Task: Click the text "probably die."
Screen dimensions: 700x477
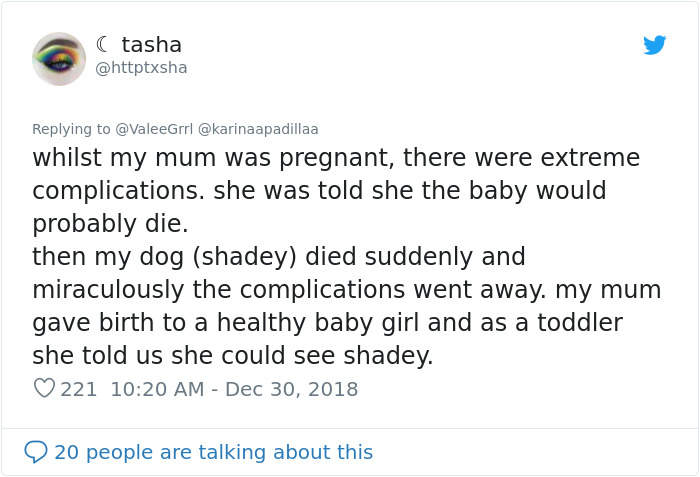Action: pos(110,223)
